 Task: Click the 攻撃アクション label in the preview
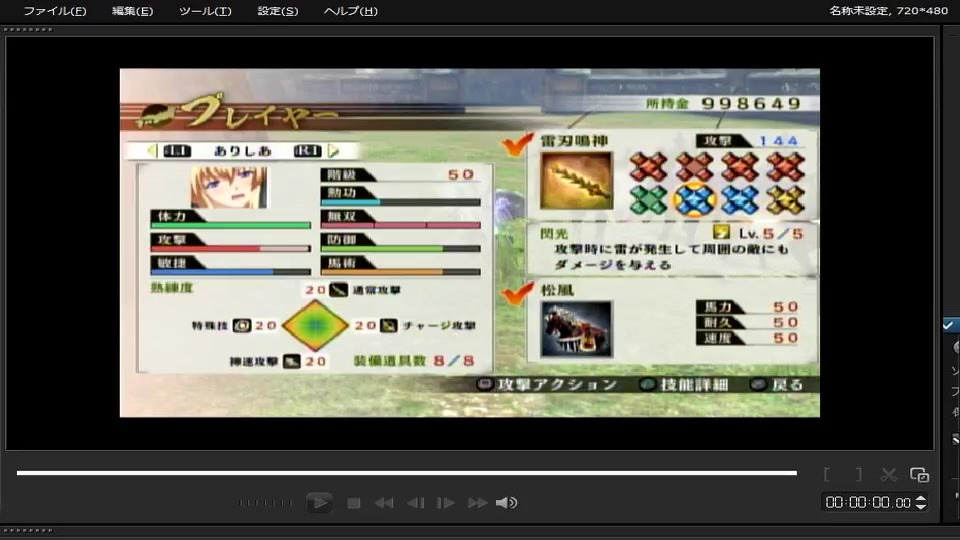(557, 384)
